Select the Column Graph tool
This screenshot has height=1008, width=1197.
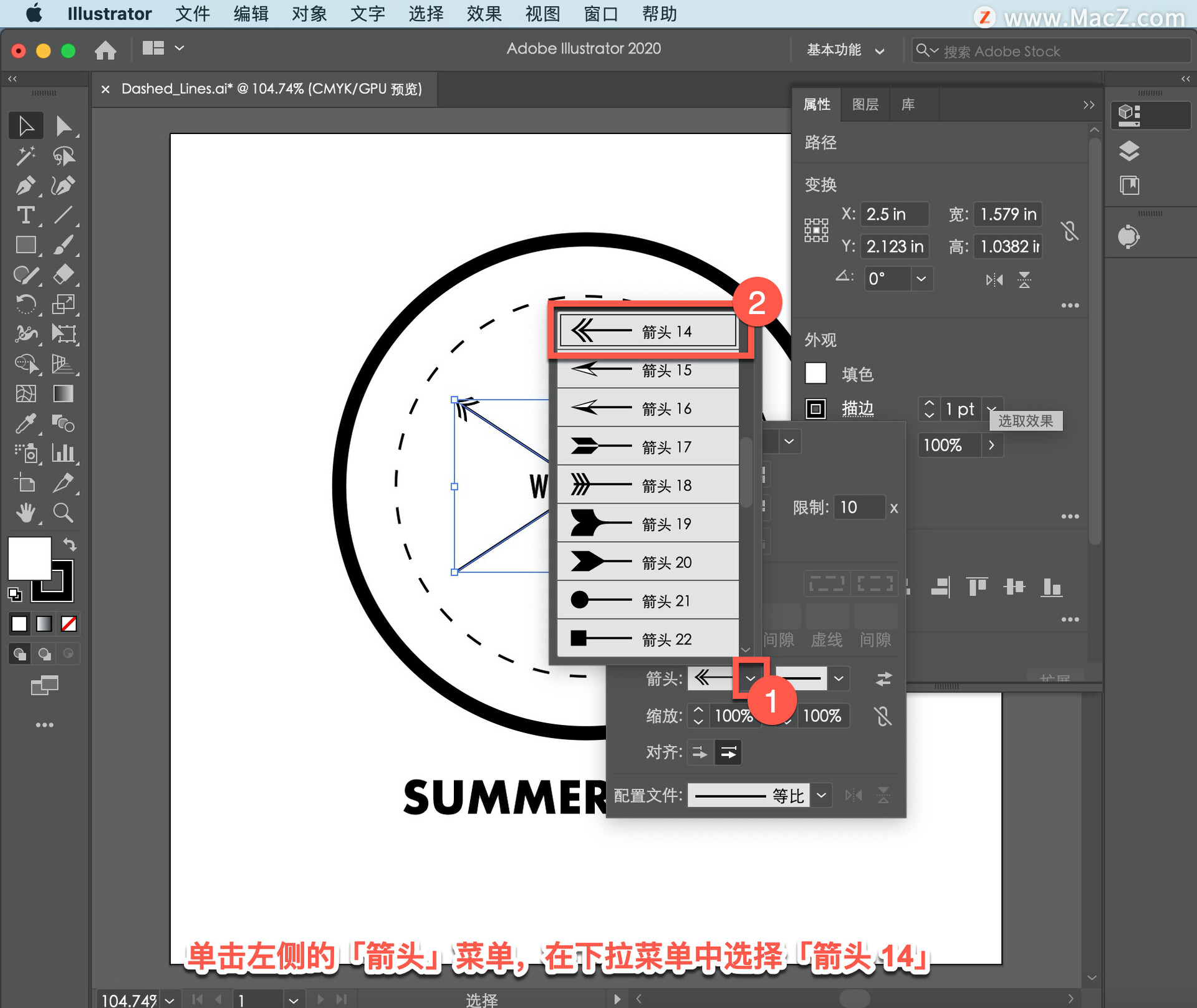click(64, 453)
